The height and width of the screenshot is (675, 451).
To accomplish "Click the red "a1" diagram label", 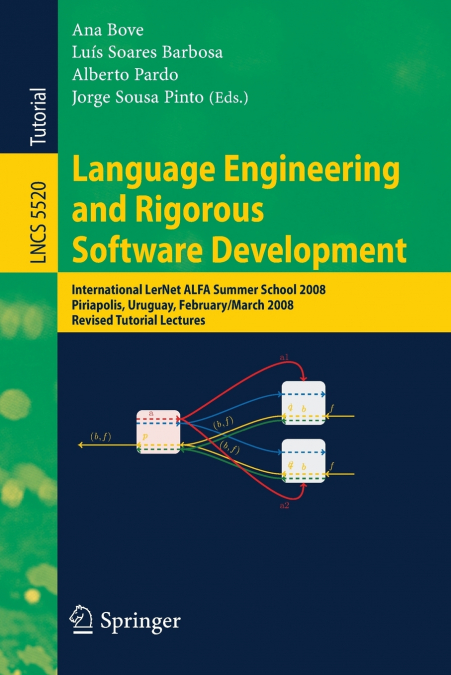I will (x=284, y=357).
